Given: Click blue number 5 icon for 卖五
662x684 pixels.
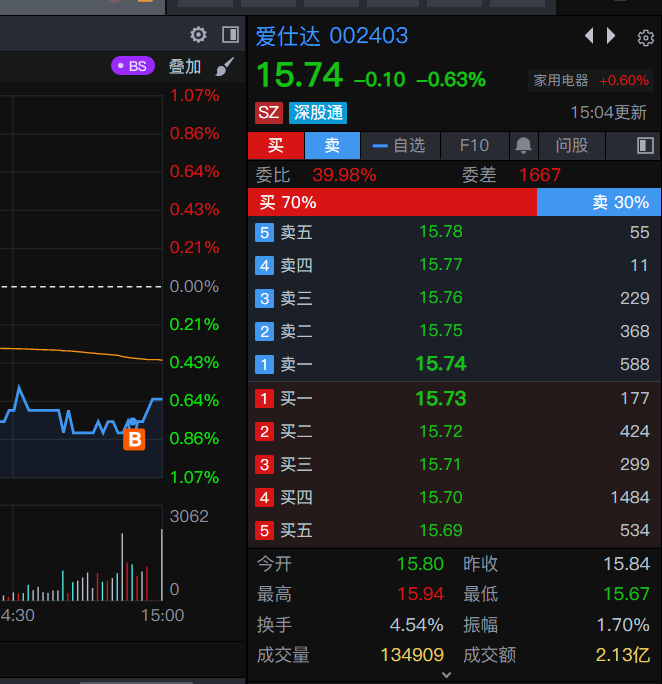Looking at the screenshot, I should [x=264, y=233].
